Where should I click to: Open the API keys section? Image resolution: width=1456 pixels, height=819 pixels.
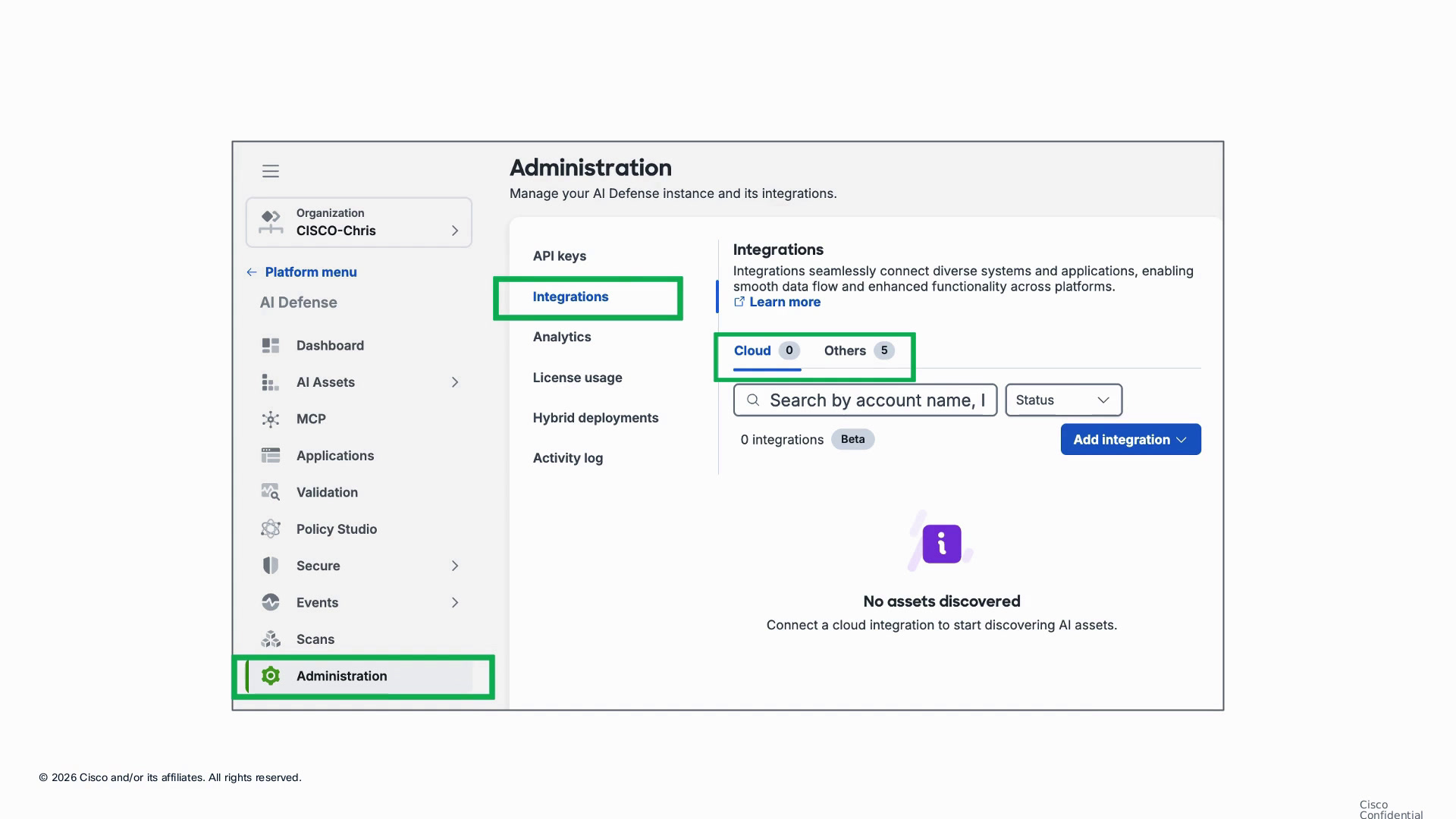pos(560,256)
